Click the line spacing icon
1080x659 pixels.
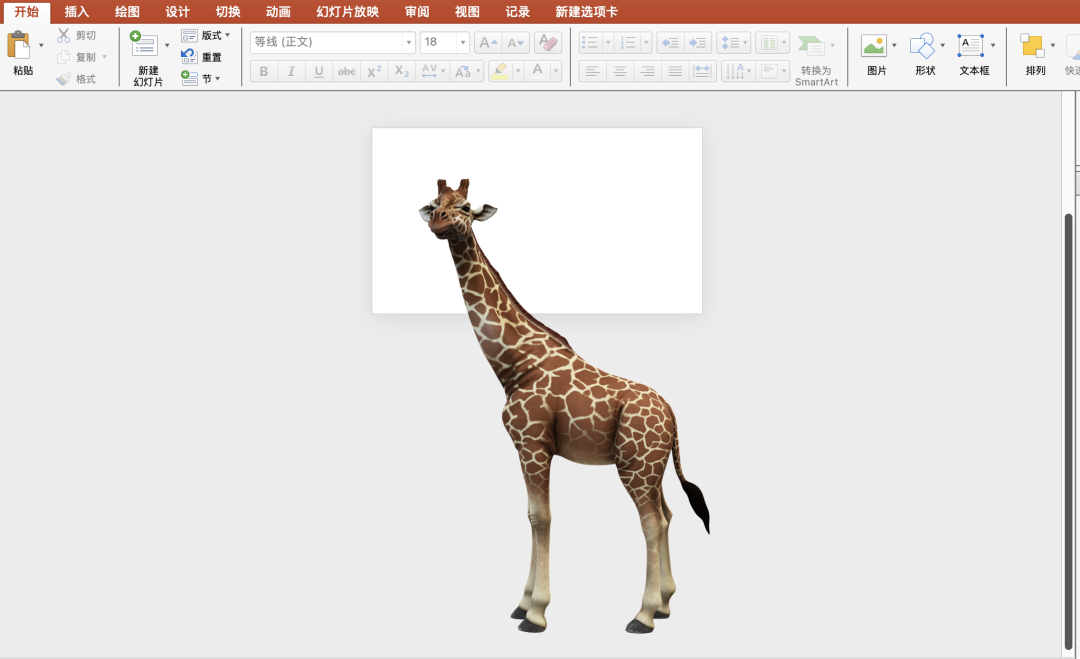730,43
